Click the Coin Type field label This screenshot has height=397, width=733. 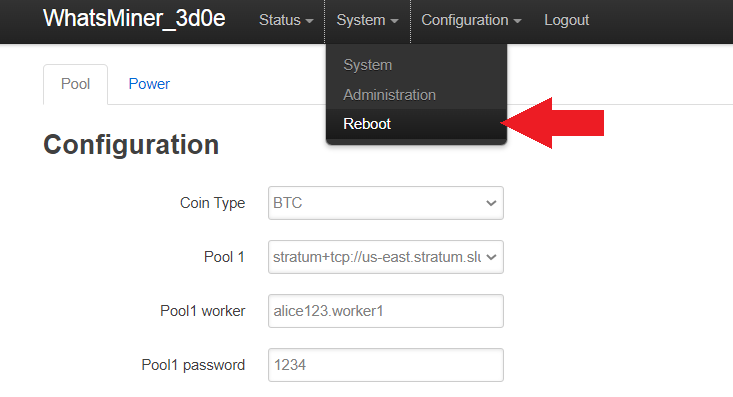(212, 203)
